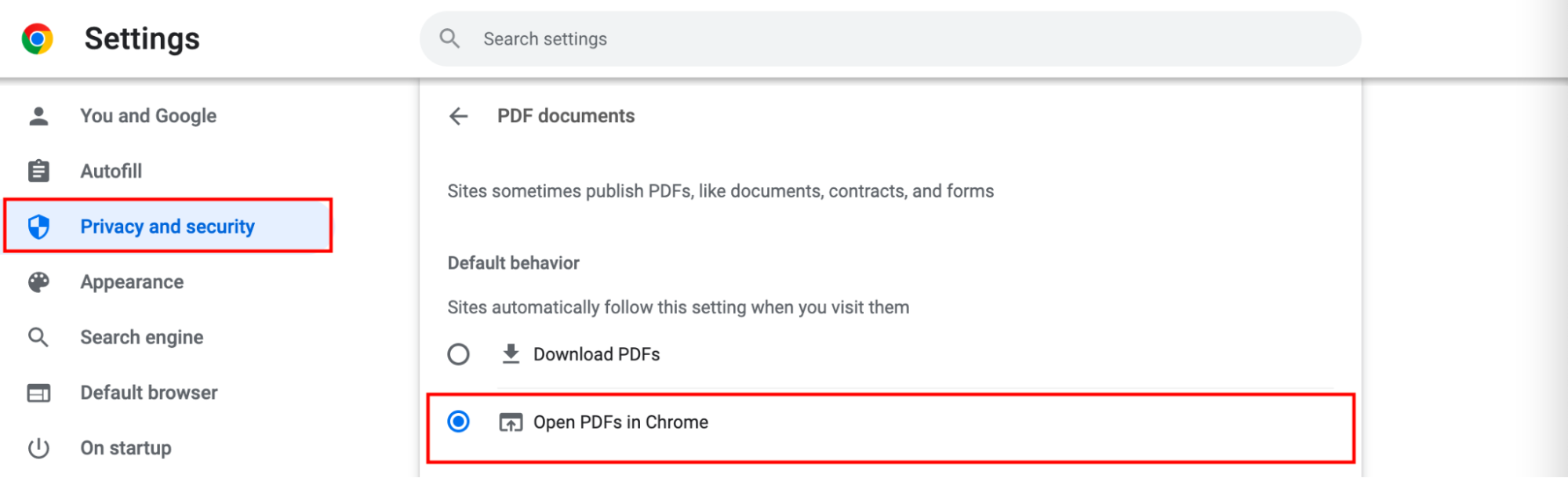Open the Autofill settings section

111,171
